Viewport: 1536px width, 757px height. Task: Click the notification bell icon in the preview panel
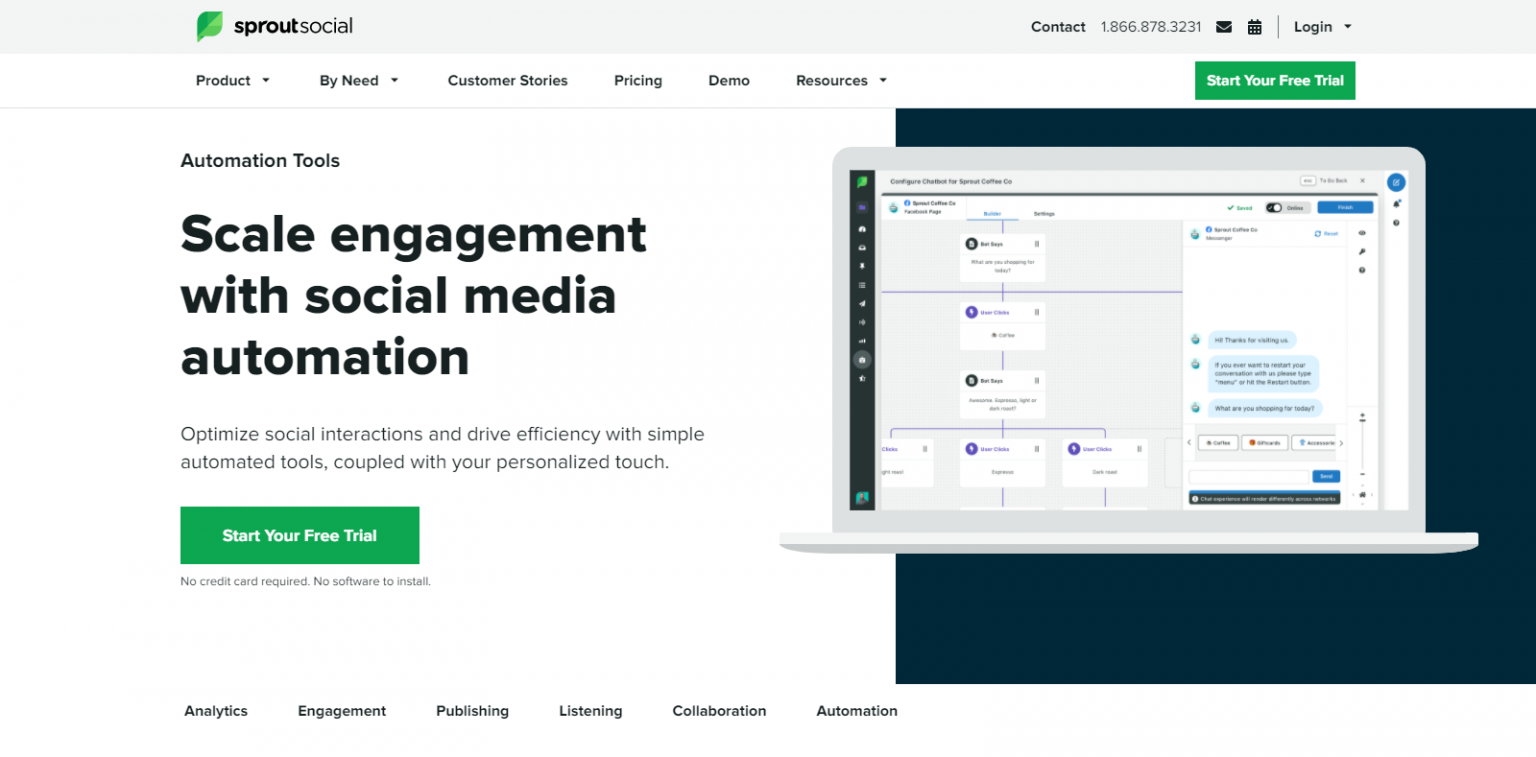1397,205
